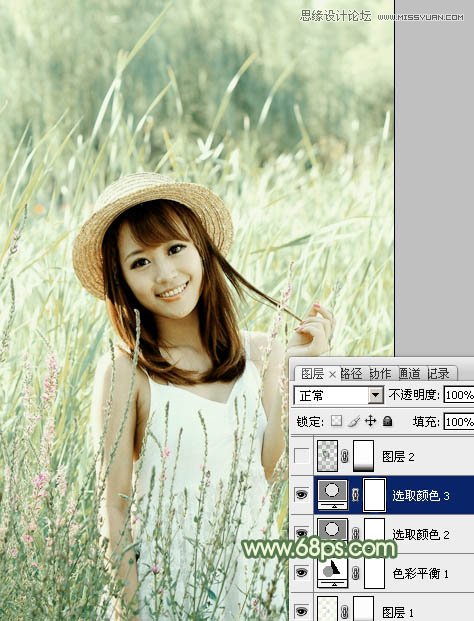The image size is (474, 621).
Task: Click the 不透明度 label
Action: (414, 394)
